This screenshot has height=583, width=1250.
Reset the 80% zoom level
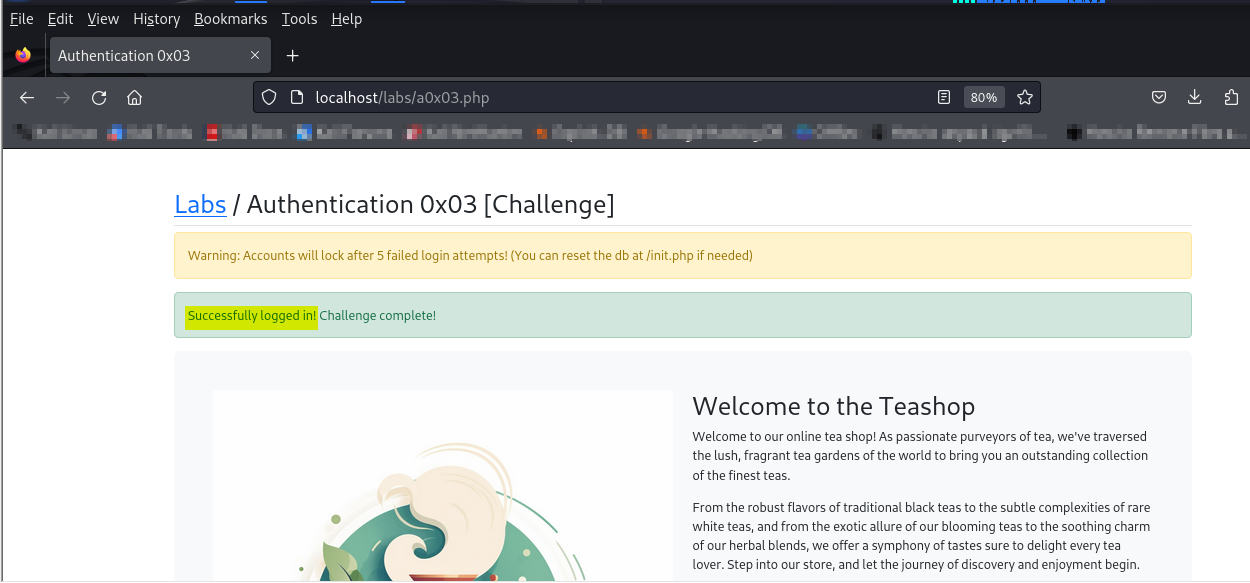coord(984,97)
